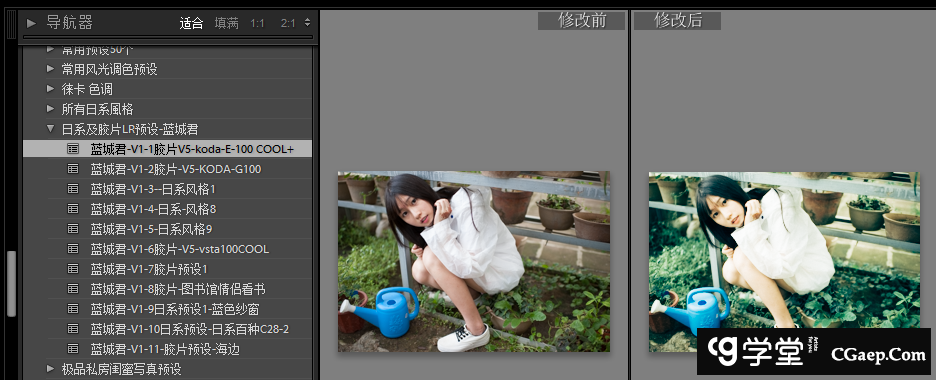The height and width of the screenshot is (380, 936).
Task: Click preset icon for V1-11-胶片预设-海边
Action: (x=73, y=349)
